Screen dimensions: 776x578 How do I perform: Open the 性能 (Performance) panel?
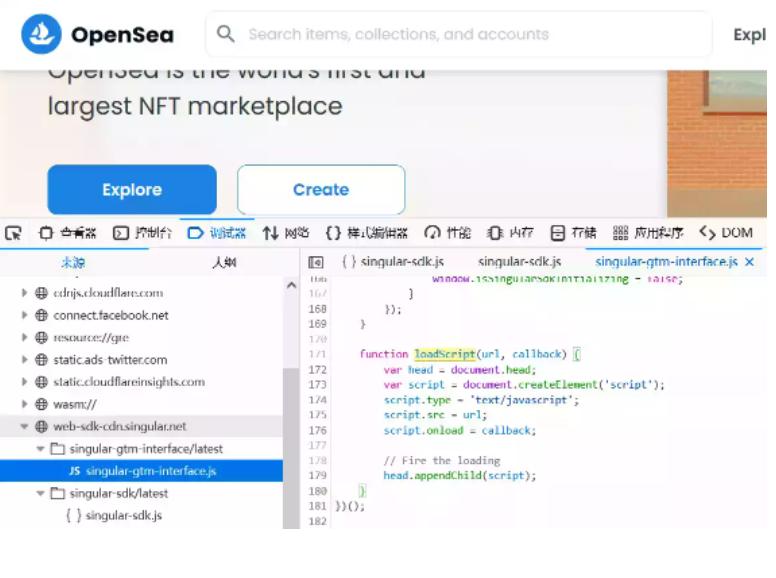[447, 233]
